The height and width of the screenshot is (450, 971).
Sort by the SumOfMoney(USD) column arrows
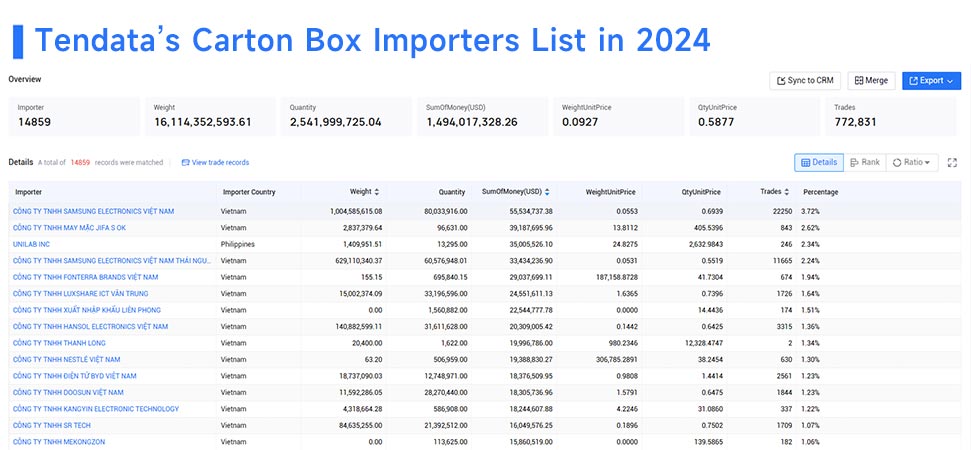tap(547, 192)
